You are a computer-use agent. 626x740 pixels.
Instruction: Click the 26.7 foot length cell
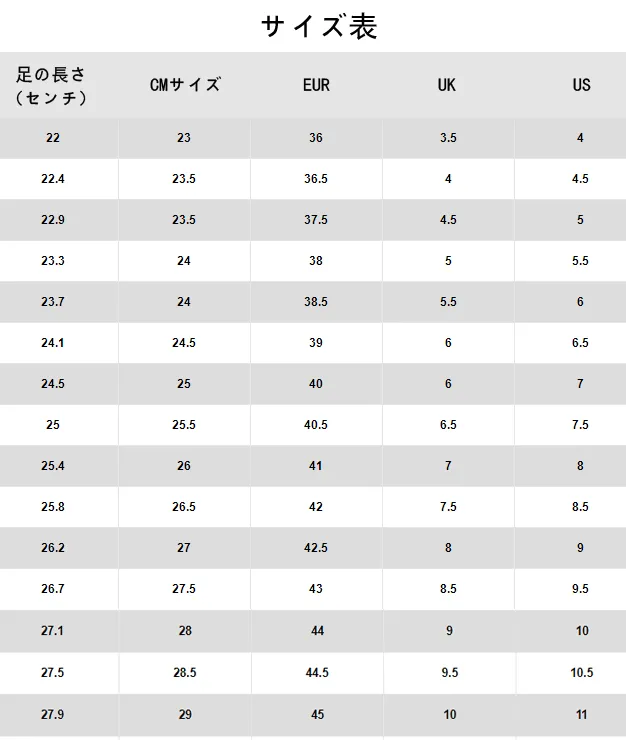(53, 589)
